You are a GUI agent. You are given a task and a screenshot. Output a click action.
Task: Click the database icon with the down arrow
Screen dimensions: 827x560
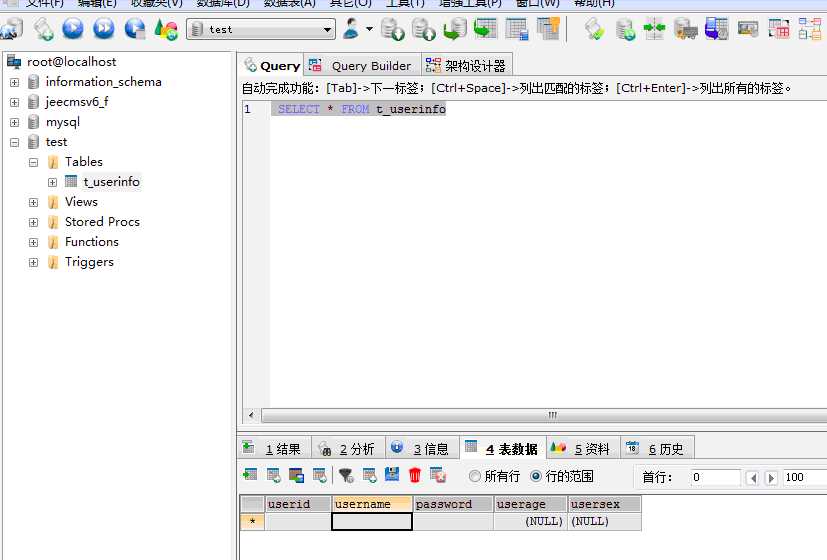393,29
